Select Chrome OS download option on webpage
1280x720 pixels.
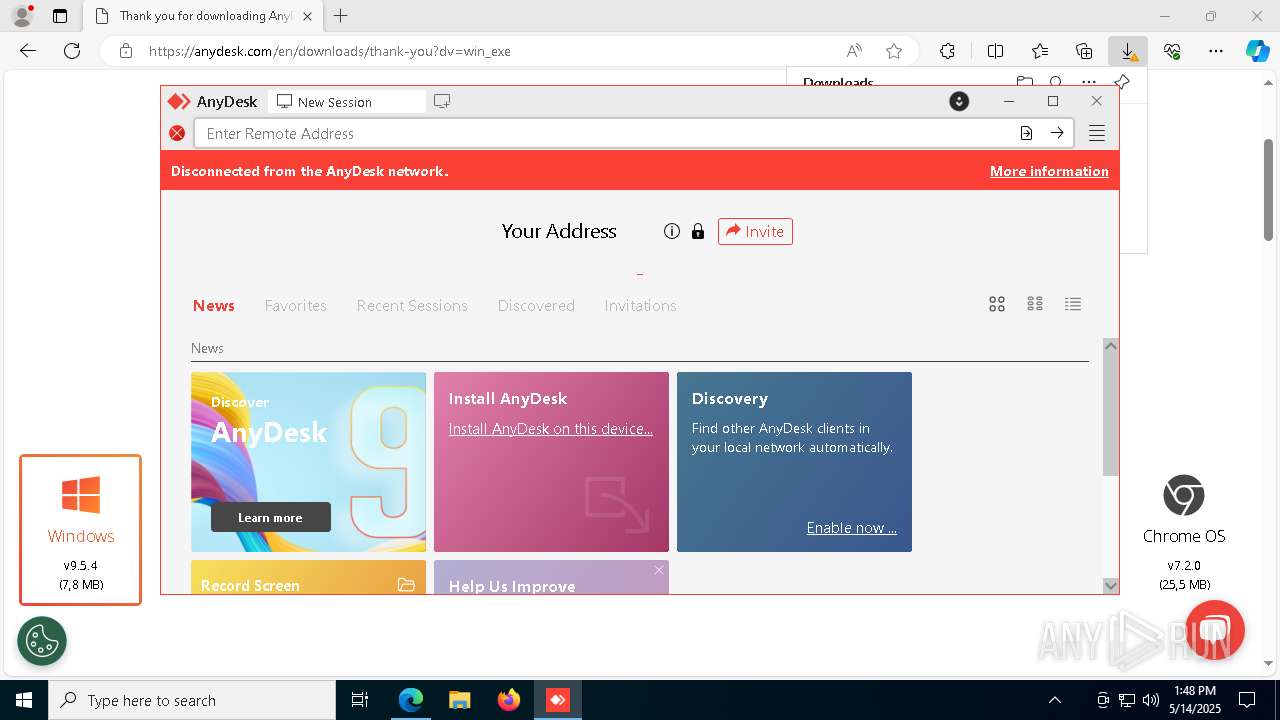coord(1184,530)
